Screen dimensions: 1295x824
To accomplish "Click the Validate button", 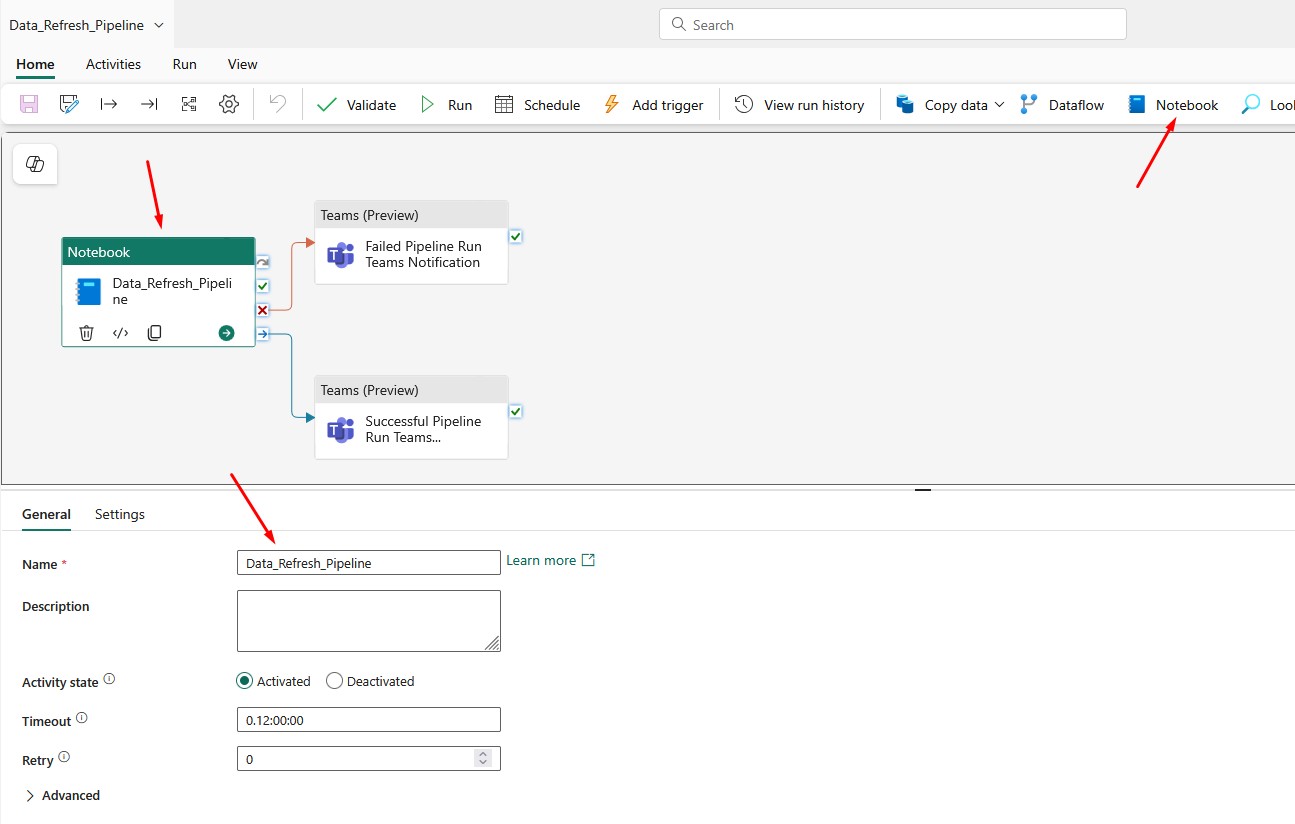I will 356,105.
